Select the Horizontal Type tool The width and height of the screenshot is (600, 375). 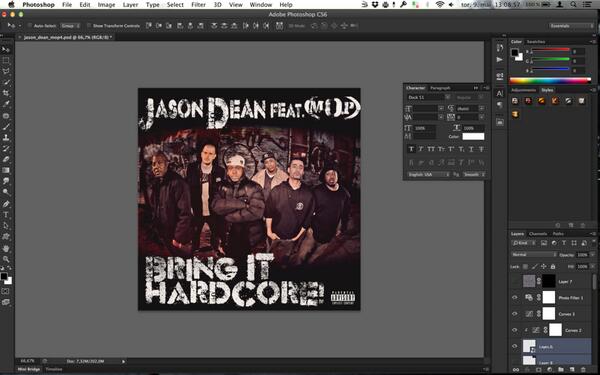coord(6,215)
